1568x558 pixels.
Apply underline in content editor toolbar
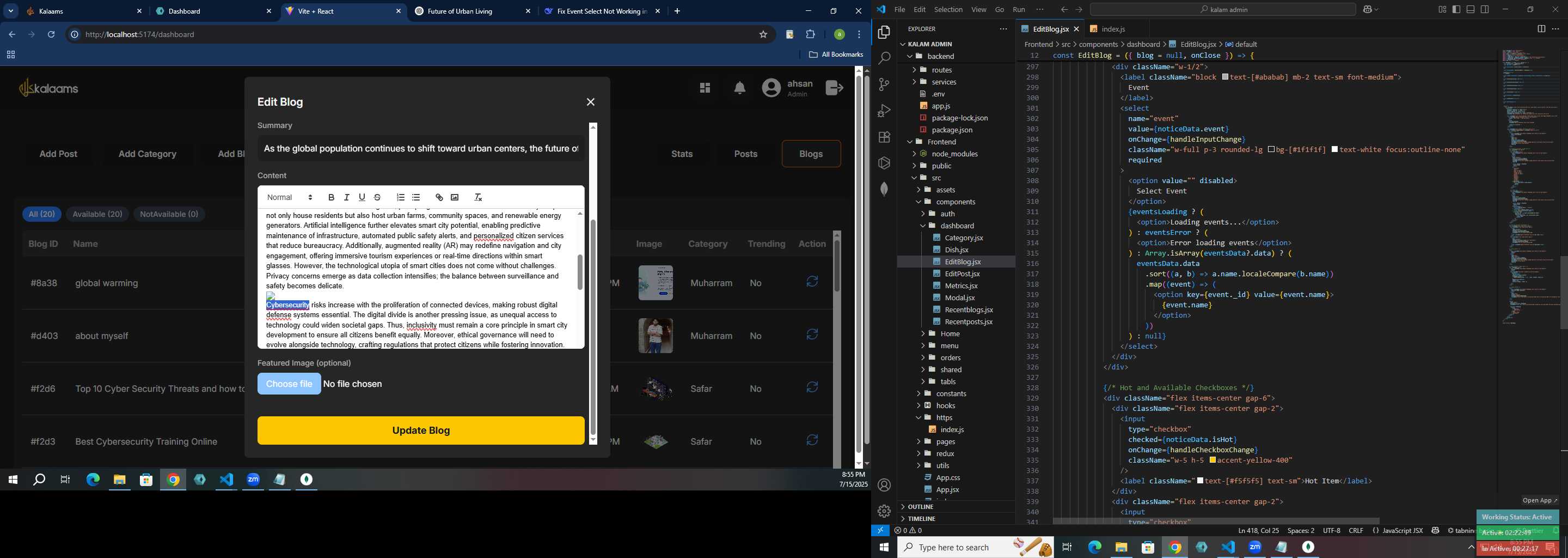(362, 197)
